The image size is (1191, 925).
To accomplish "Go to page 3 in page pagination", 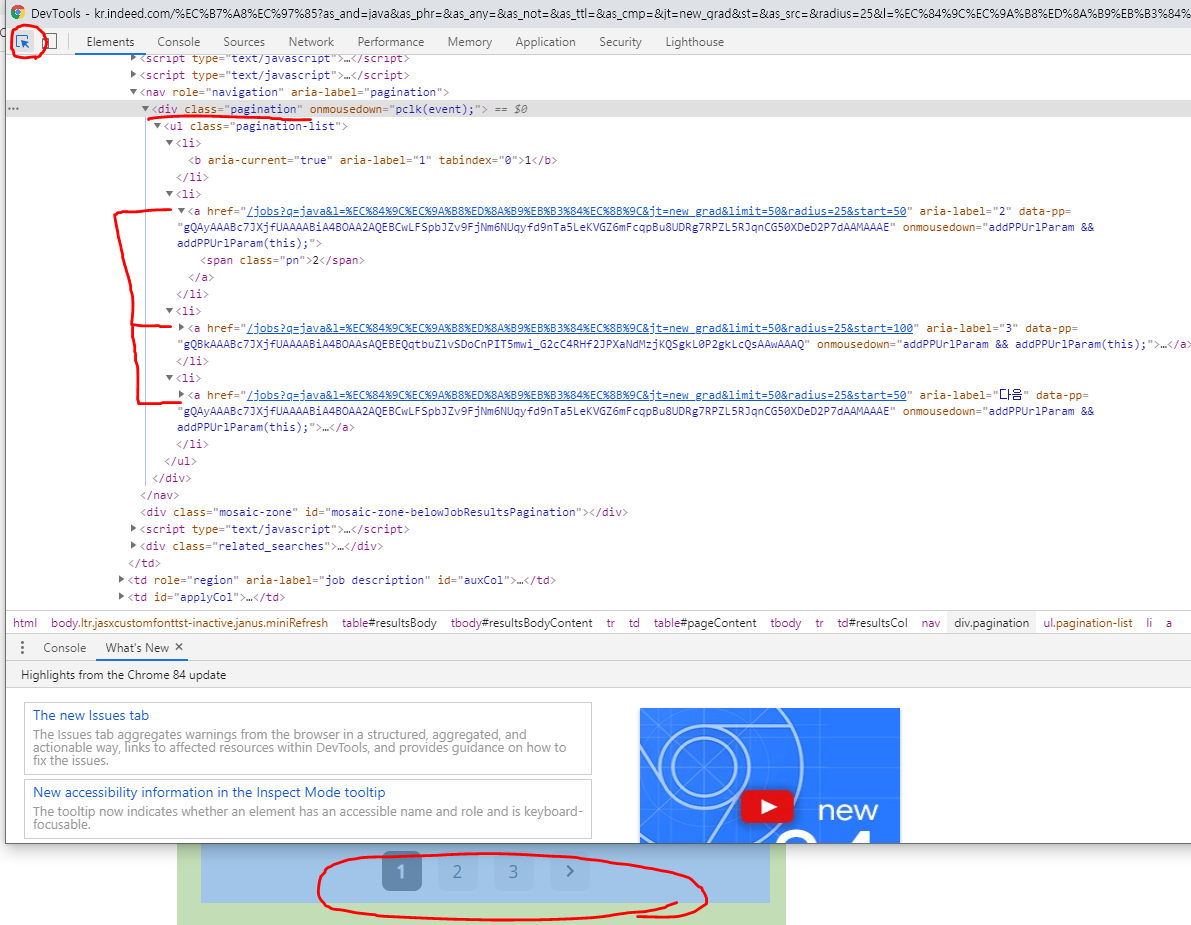I will tap(513, 871).
